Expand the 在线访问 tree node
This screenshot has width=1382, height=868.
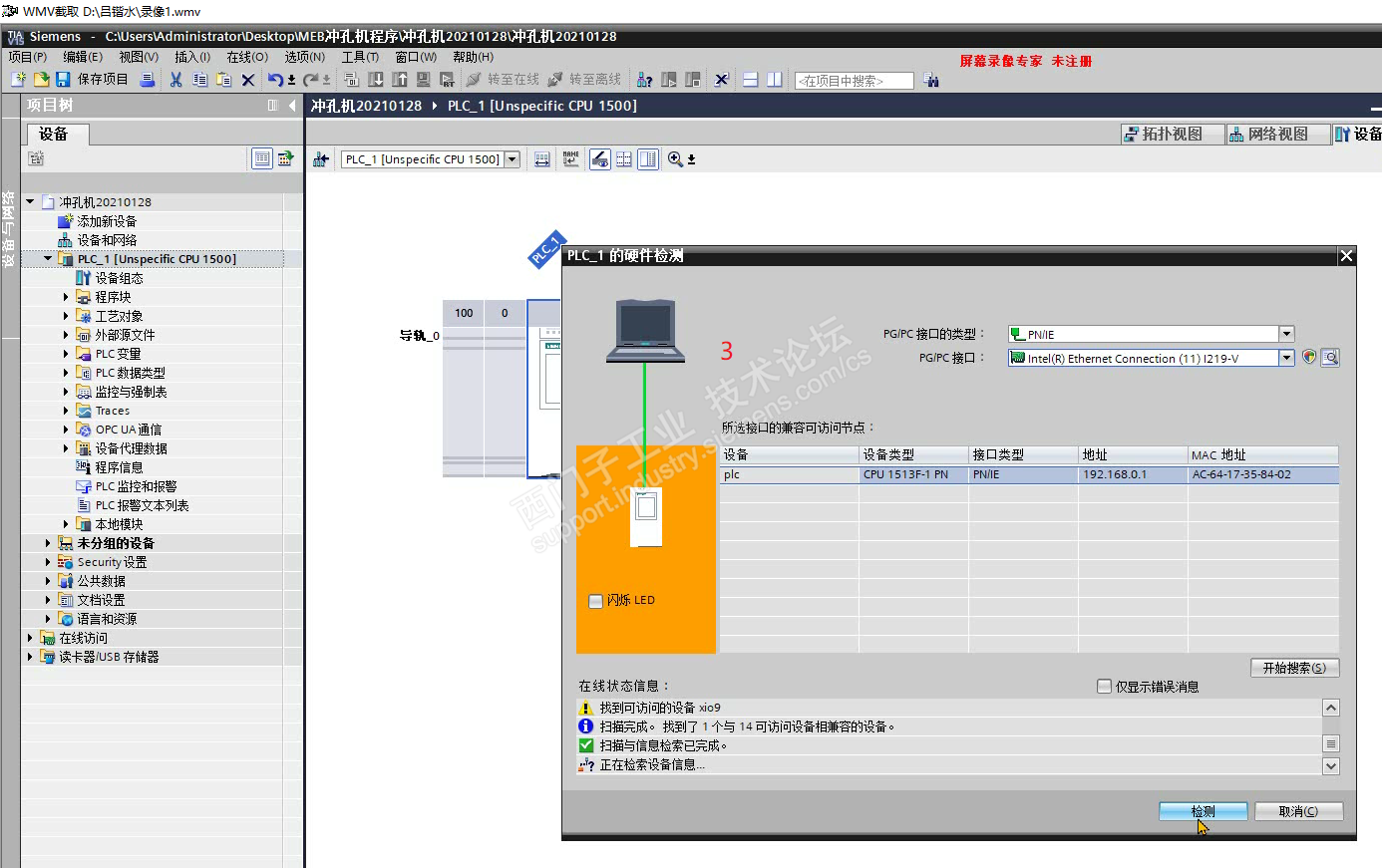[29, 638]
